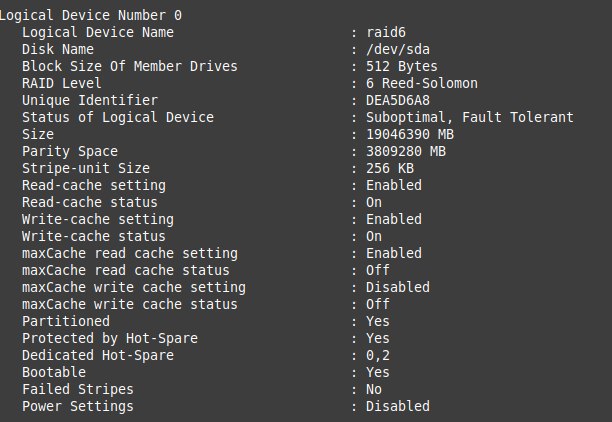612x422 pixels.
Task: Click the 'Protected by Hot-Spare' label
Action: tap(110, 339)
